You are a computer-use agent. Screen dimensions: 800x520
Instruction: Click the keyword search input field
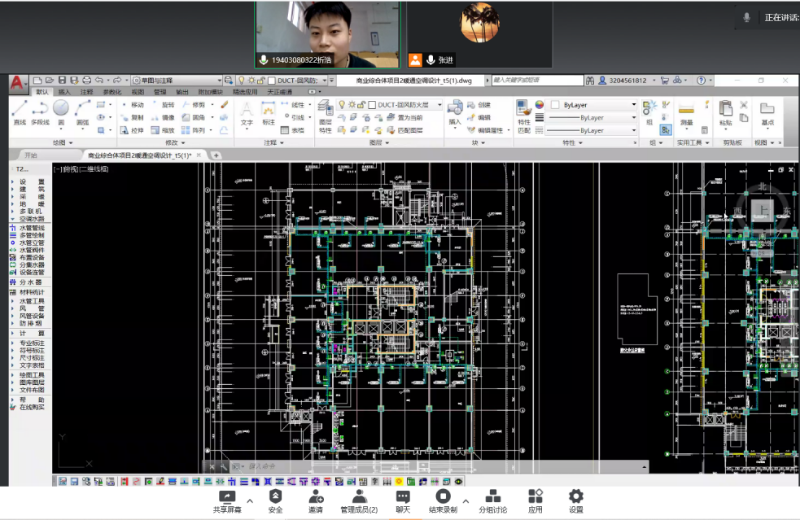[540, 80]
